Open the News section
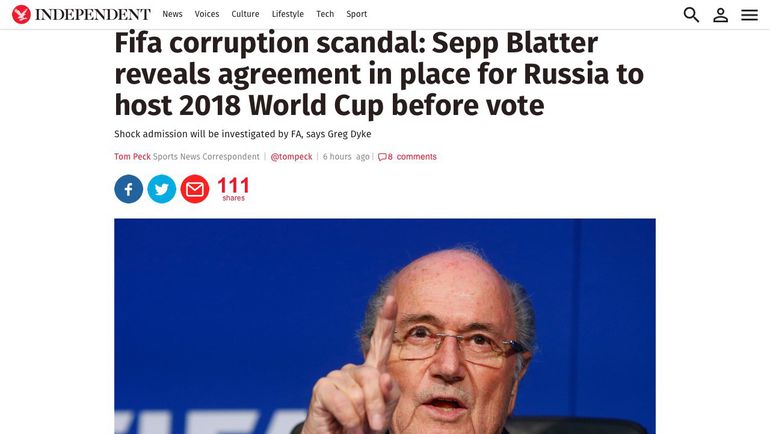770x434 pixels. 172,14
